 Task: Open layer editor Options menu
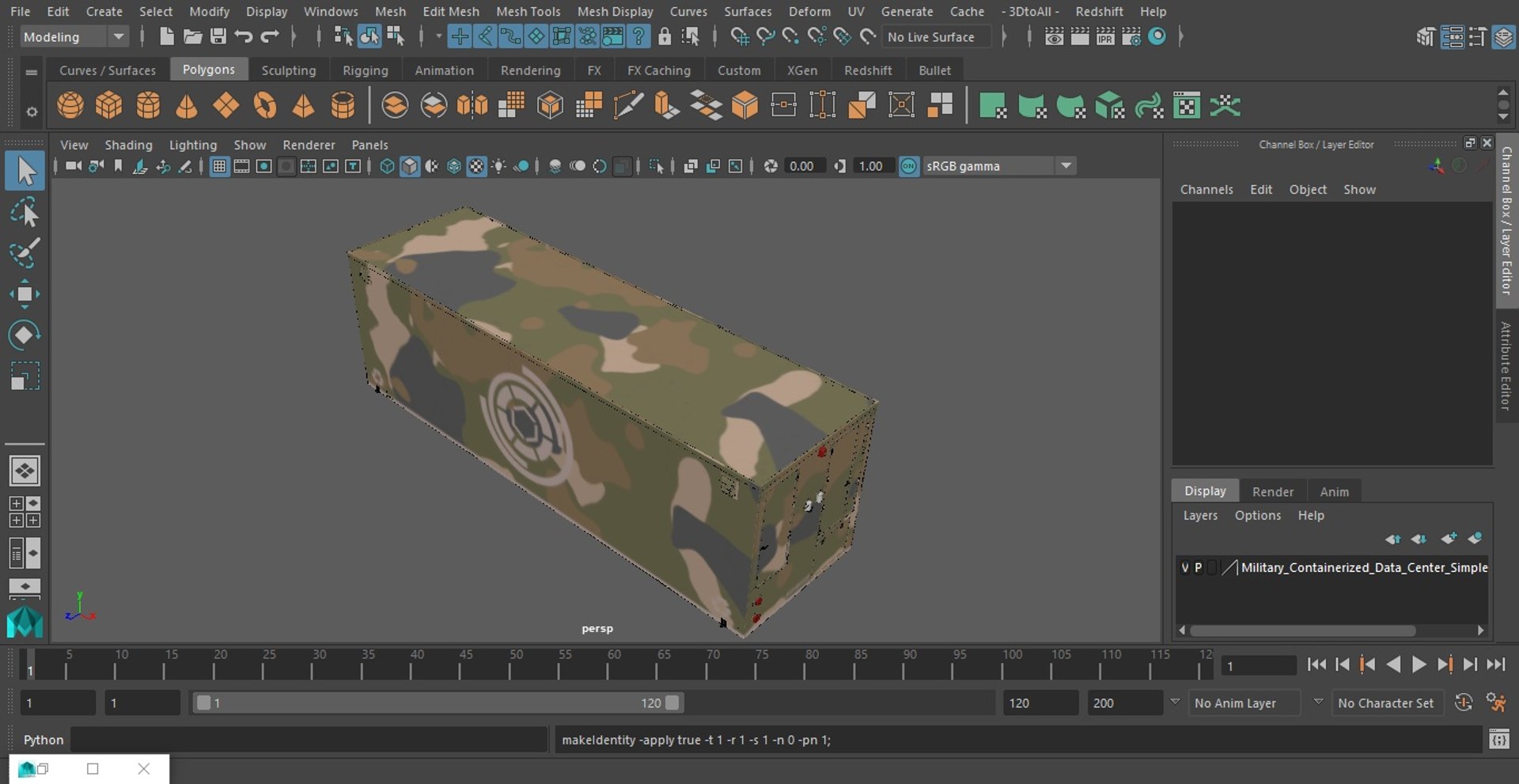point(1257,515)
